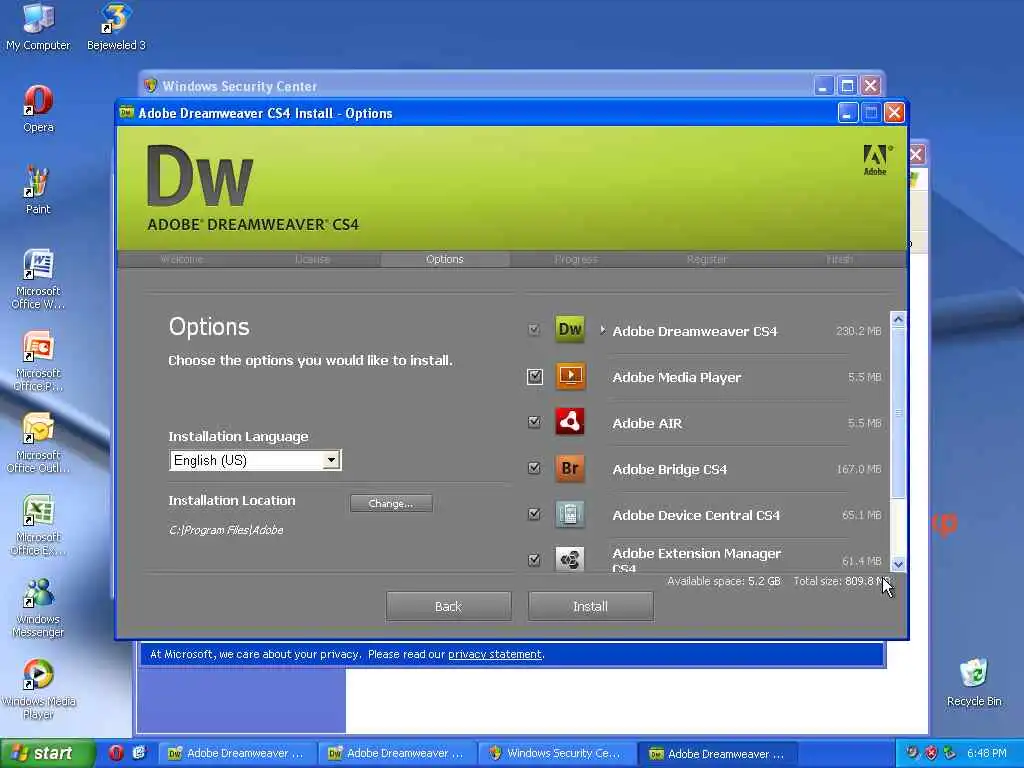1024x768 pixels.
Task: Click the Adobe Bridge CS4 label
Action: point(669,469)
